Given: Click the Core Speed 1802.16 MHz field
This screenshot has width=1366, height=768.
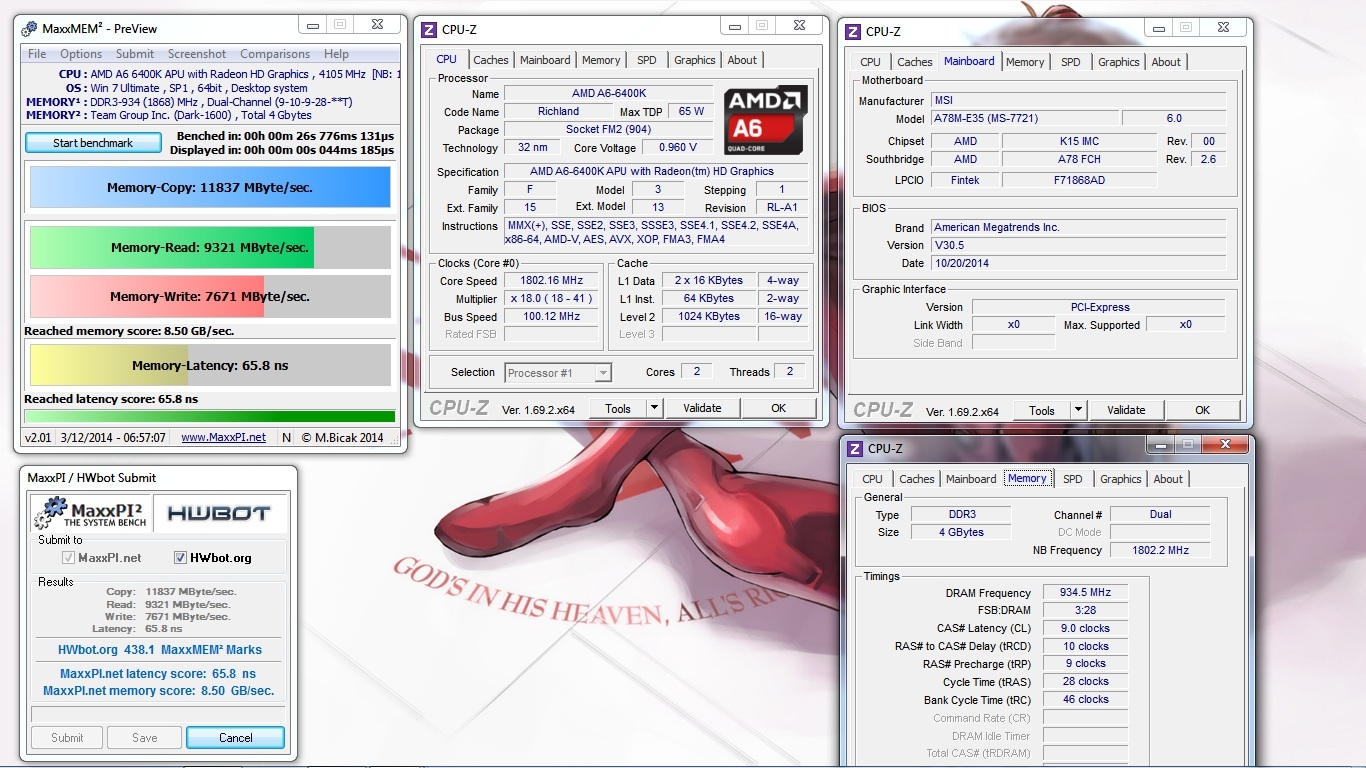Looking at the screenshot, I should click(x=551, y=281).
